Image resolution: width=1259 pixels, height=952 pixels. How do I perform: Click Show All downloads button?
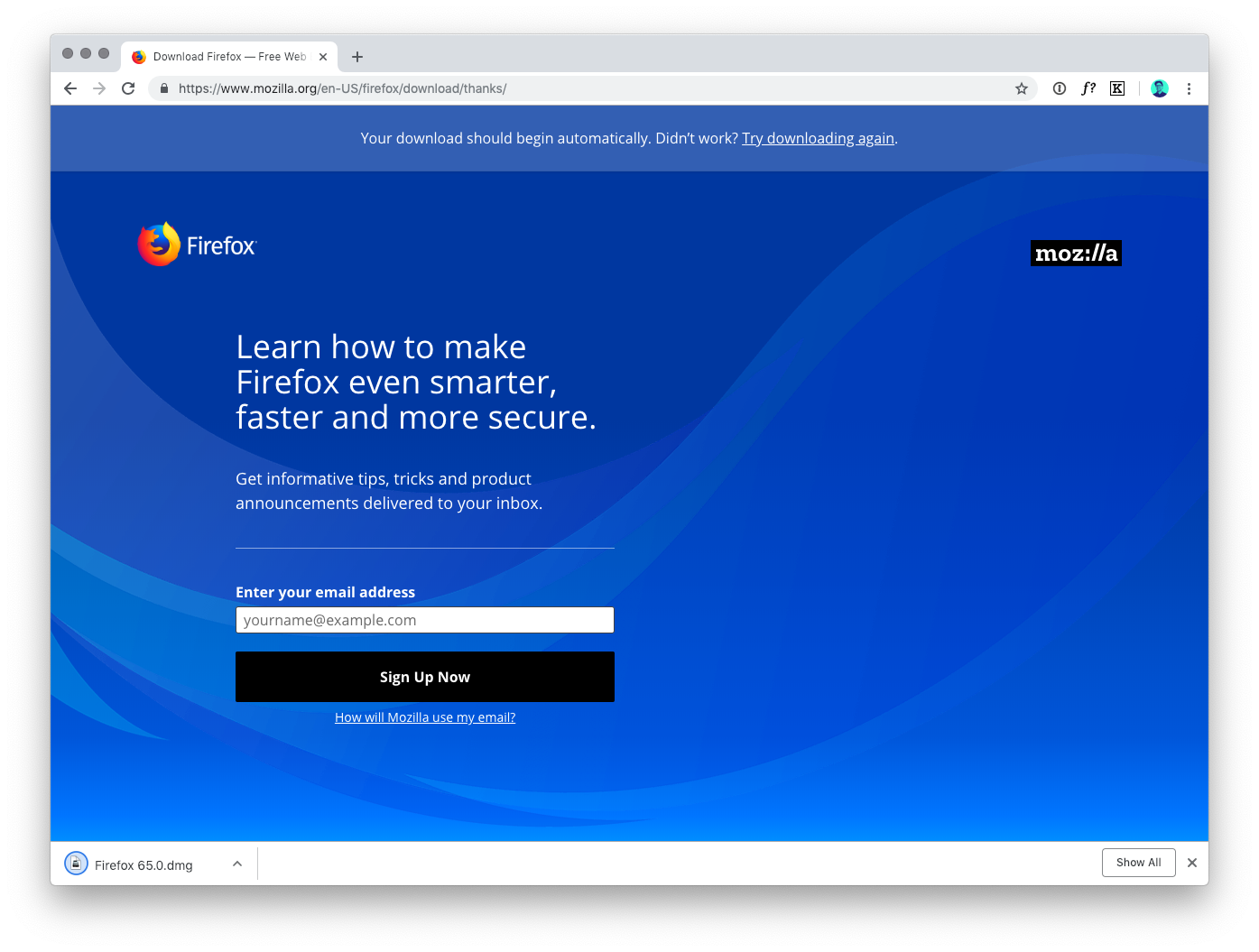[x=1139, y=863]
